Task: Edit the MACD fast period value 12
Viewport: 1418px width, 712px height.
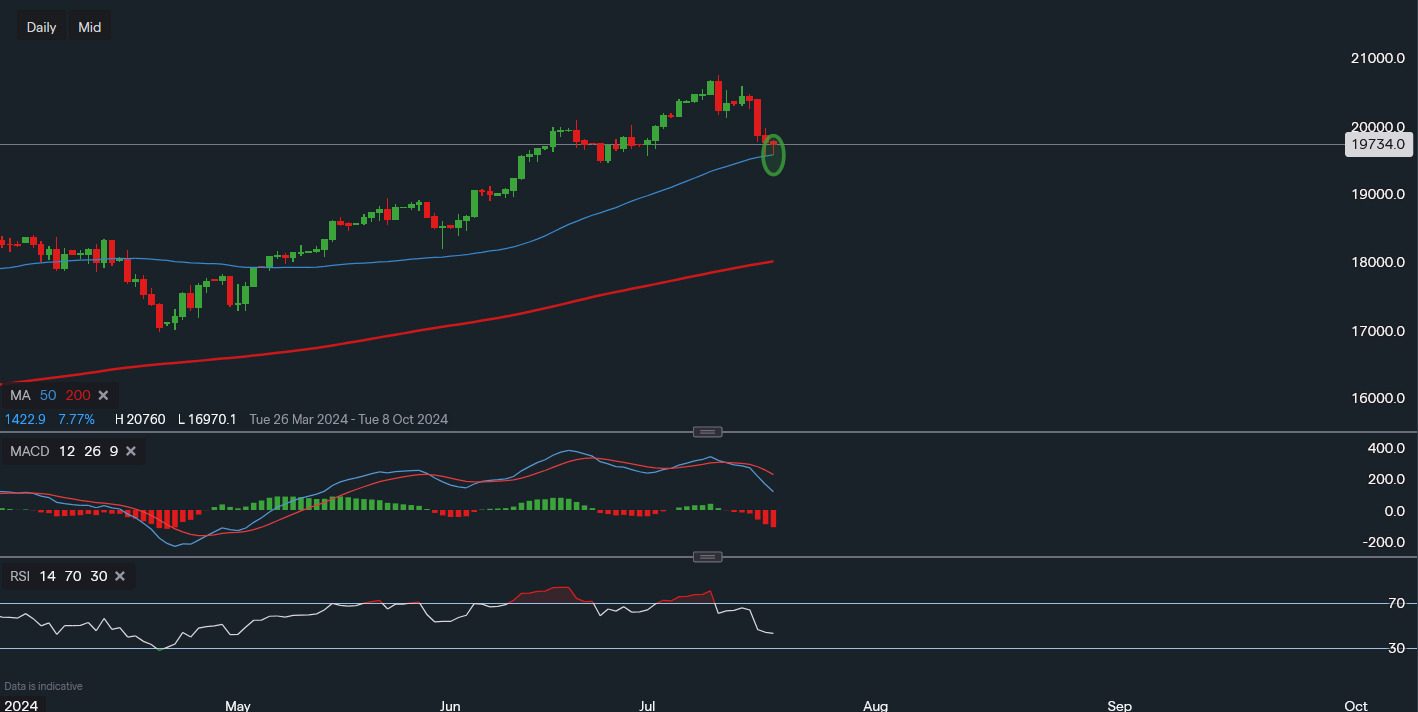Action: pos(66,451)
